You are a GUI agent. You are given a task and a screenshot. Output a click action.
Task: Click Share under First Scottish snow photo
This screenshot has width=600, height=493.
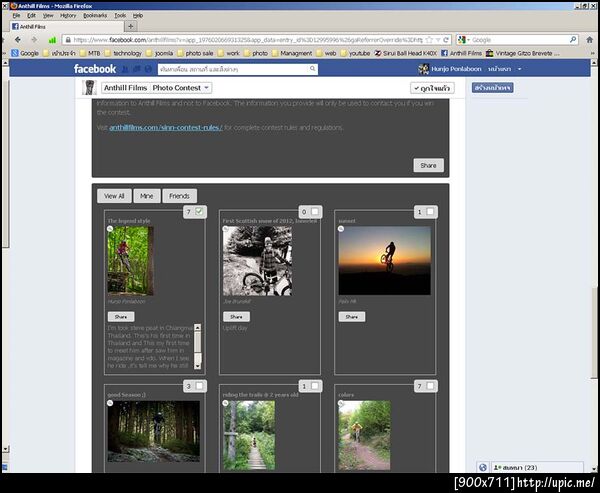click(236, 317)
